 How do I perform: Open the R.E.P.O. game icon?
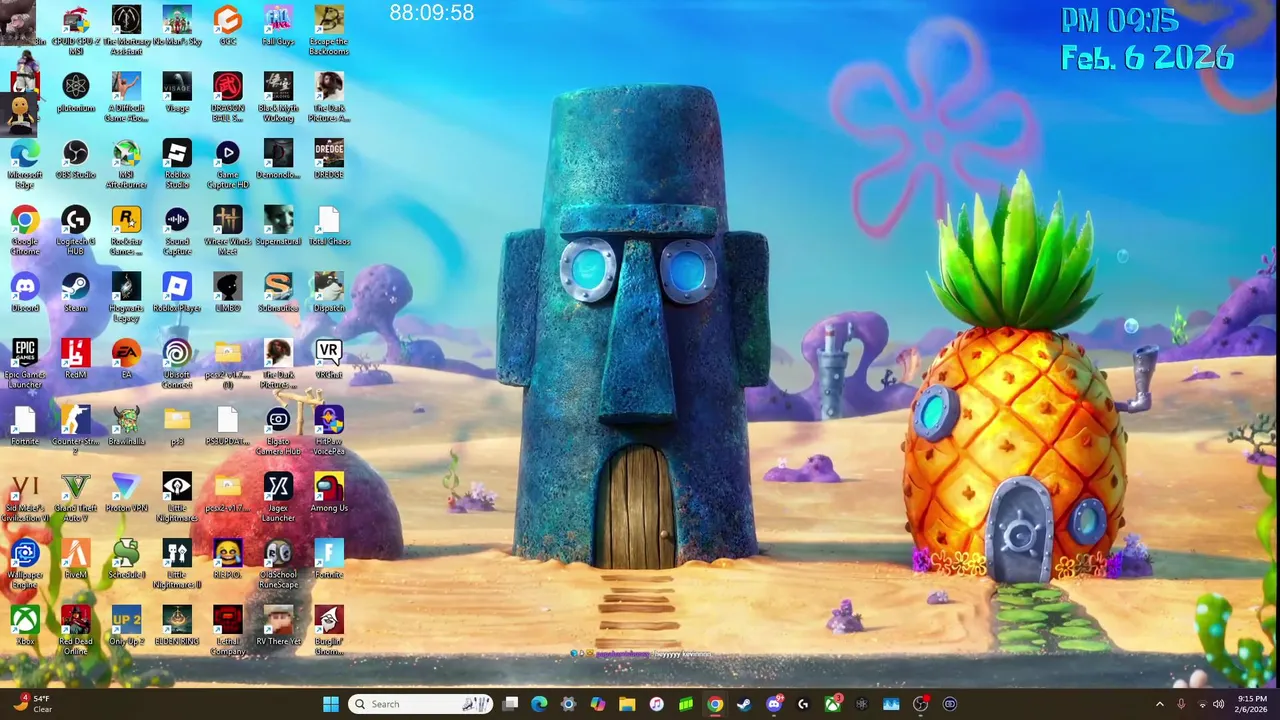pyautogui.click(x=228, y=560)
